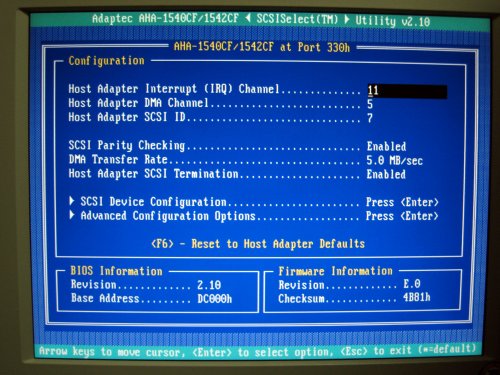Click the Firmware Revision E.0 value
This screenshot has width=500, height=375.
pyautogui.click(x=412, y=284)
